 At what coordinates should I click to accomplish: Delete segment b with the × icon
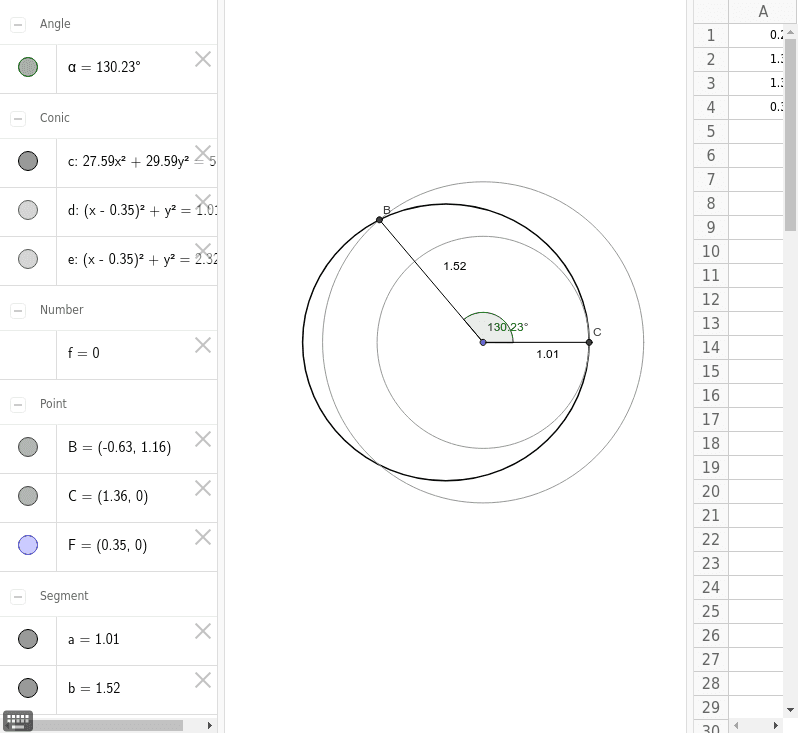[203, 680]
